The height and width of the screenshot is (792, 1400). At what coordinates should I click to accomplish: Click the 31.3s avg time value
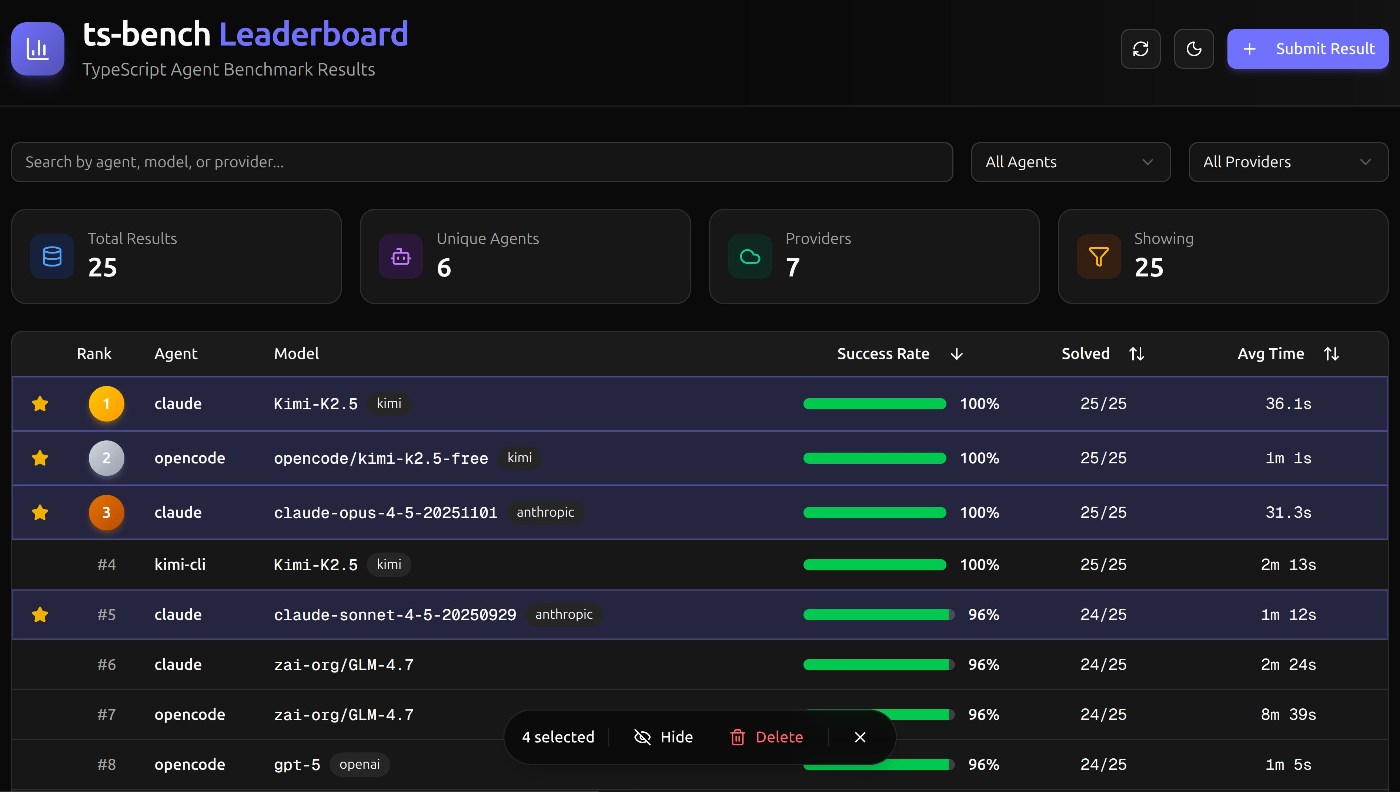(1288, 512)
